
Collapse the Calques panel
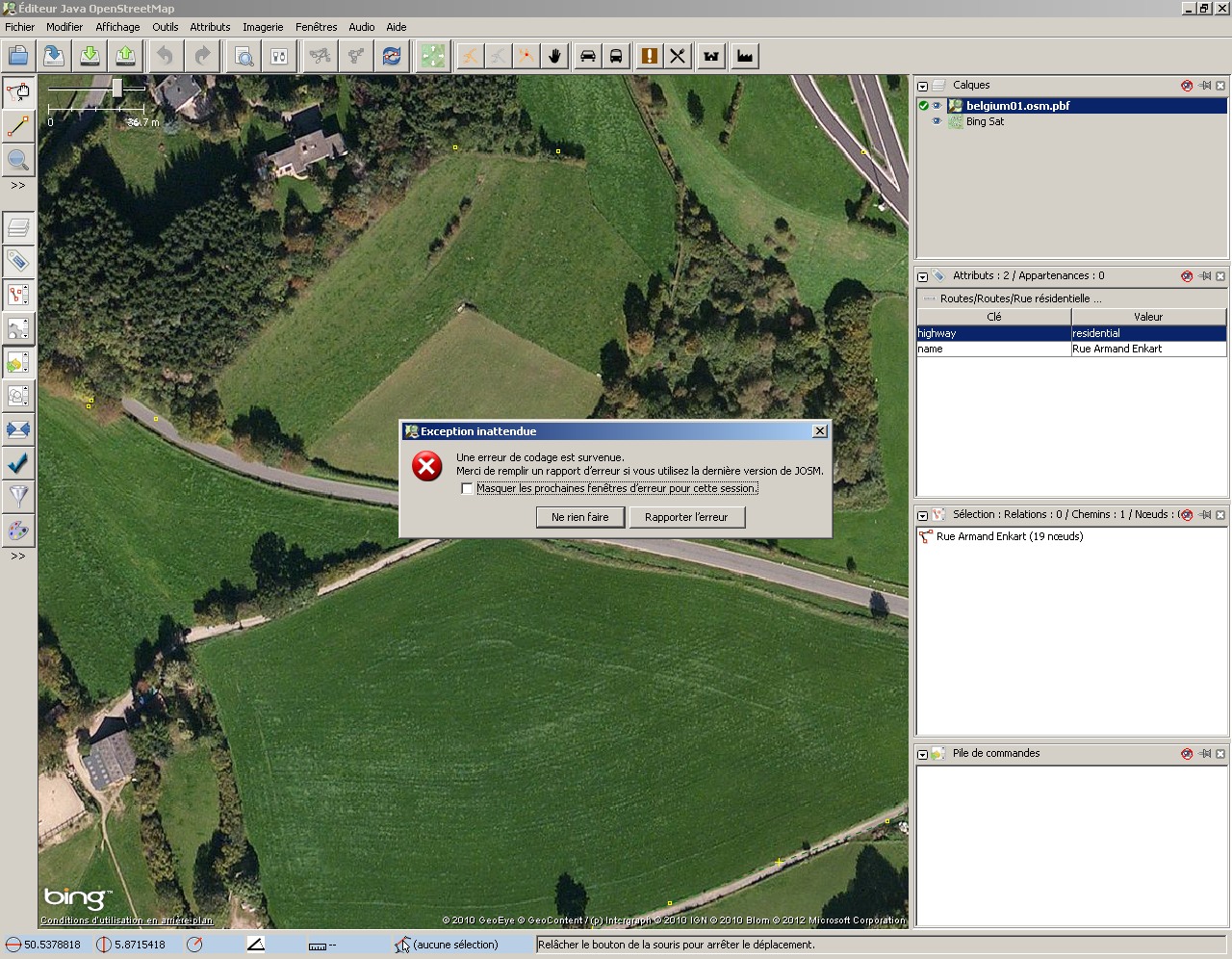coord(922,86)
